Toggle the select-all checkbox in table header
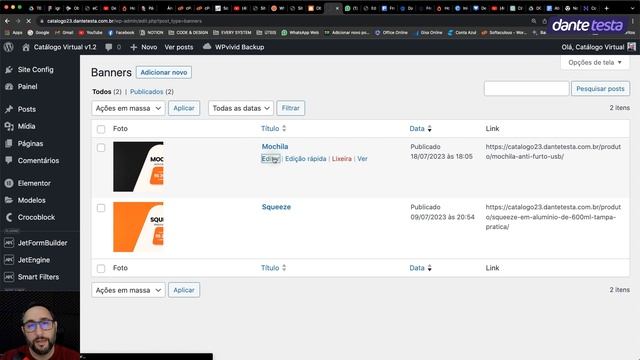Image resolution: width=640 pixels, height=360 pixels. [101, 129]
